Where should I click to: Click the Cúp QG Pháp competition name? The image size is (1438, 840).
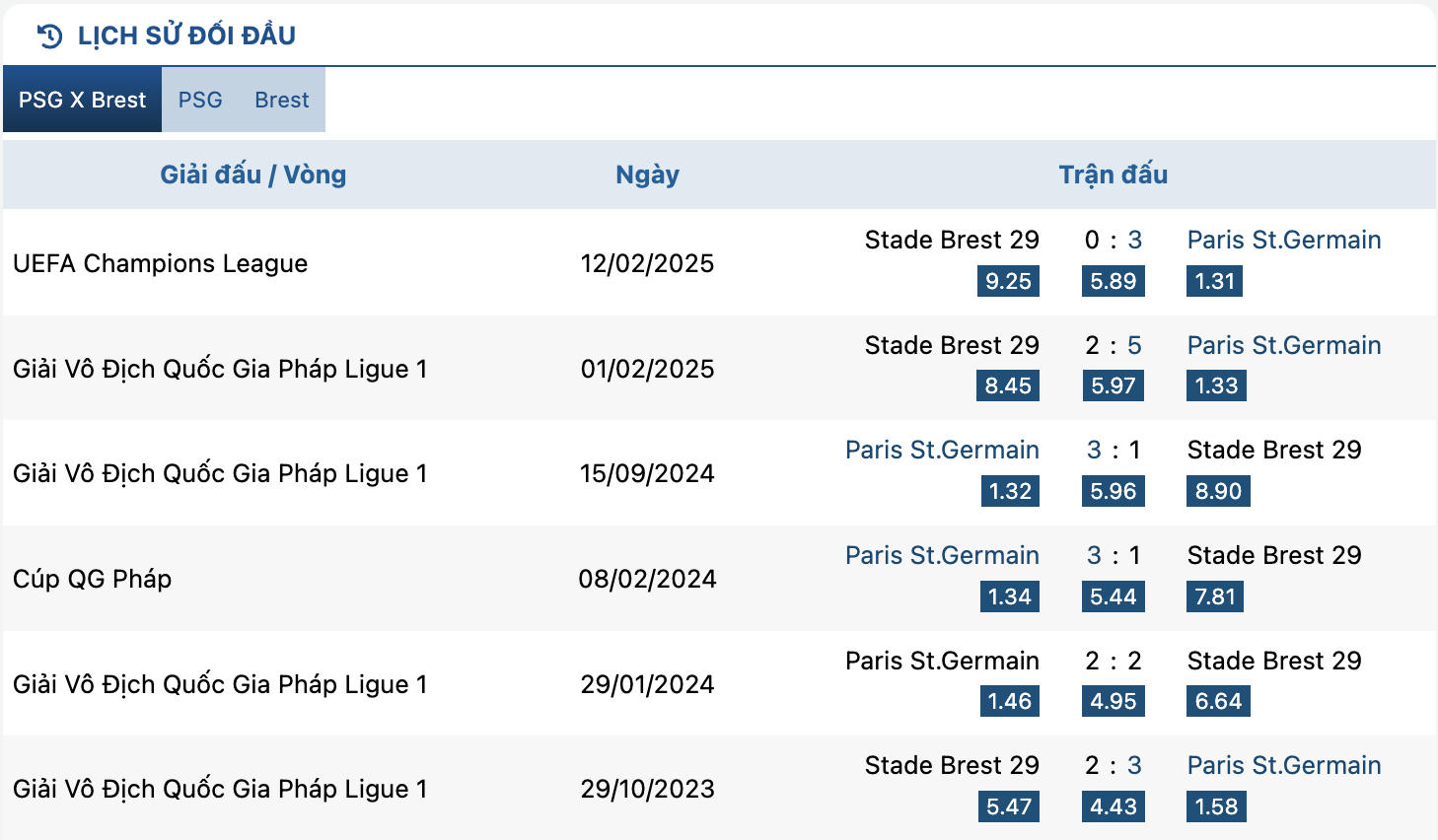(93, 579)
